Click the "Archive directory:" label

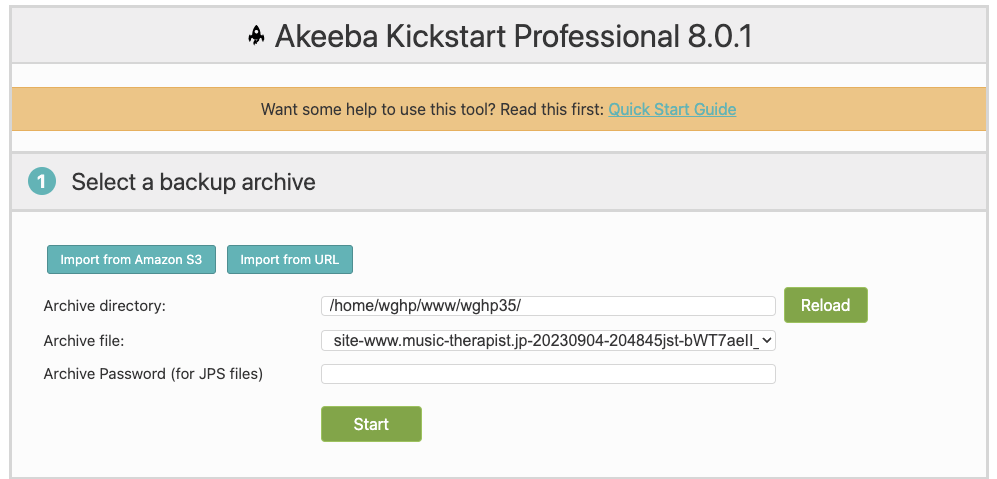(104, 306)
